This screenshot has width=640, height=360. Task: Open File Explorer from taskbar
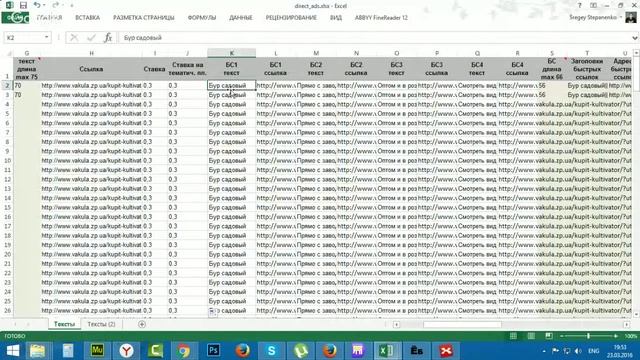pos(38,351)
